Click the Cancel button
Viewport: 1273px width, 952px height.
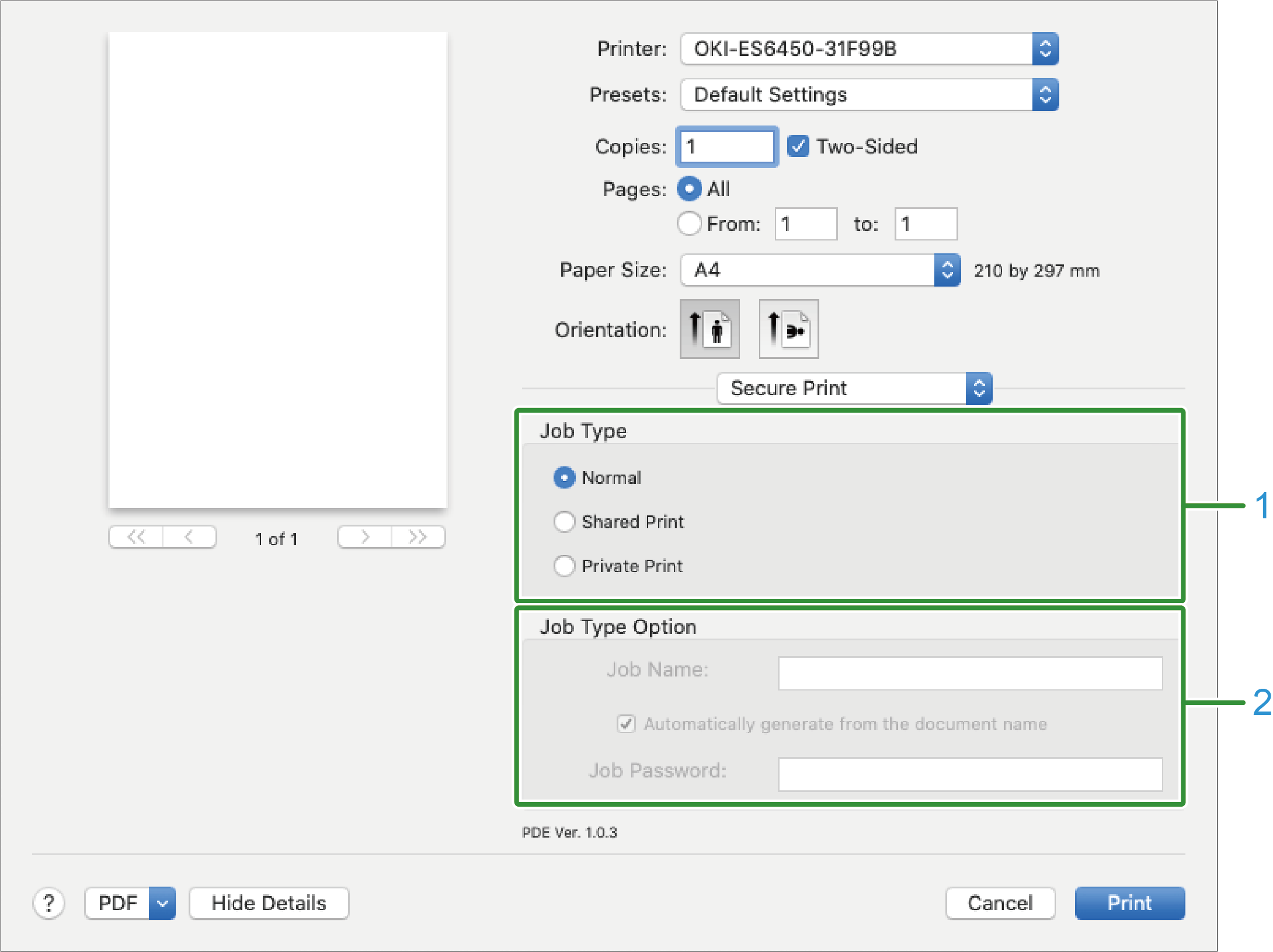click(1000, 903)
